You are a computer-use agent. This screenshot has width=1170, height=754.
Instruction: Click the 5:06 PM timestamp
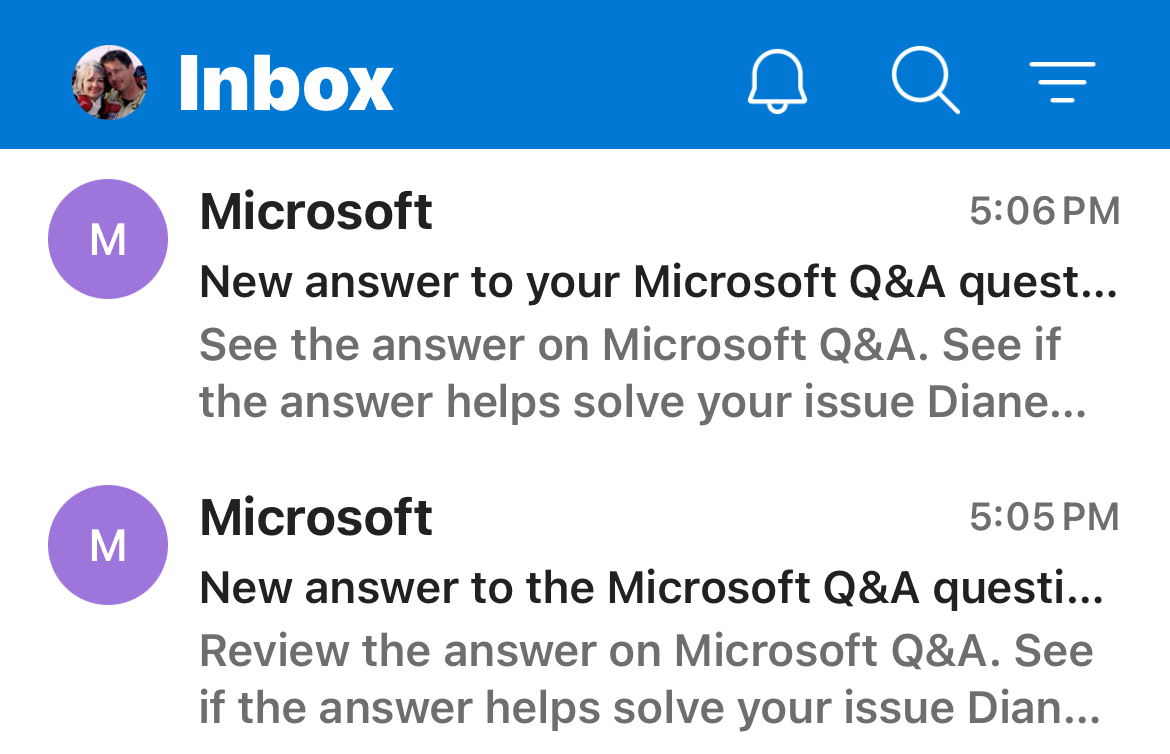click(1045, 211)
